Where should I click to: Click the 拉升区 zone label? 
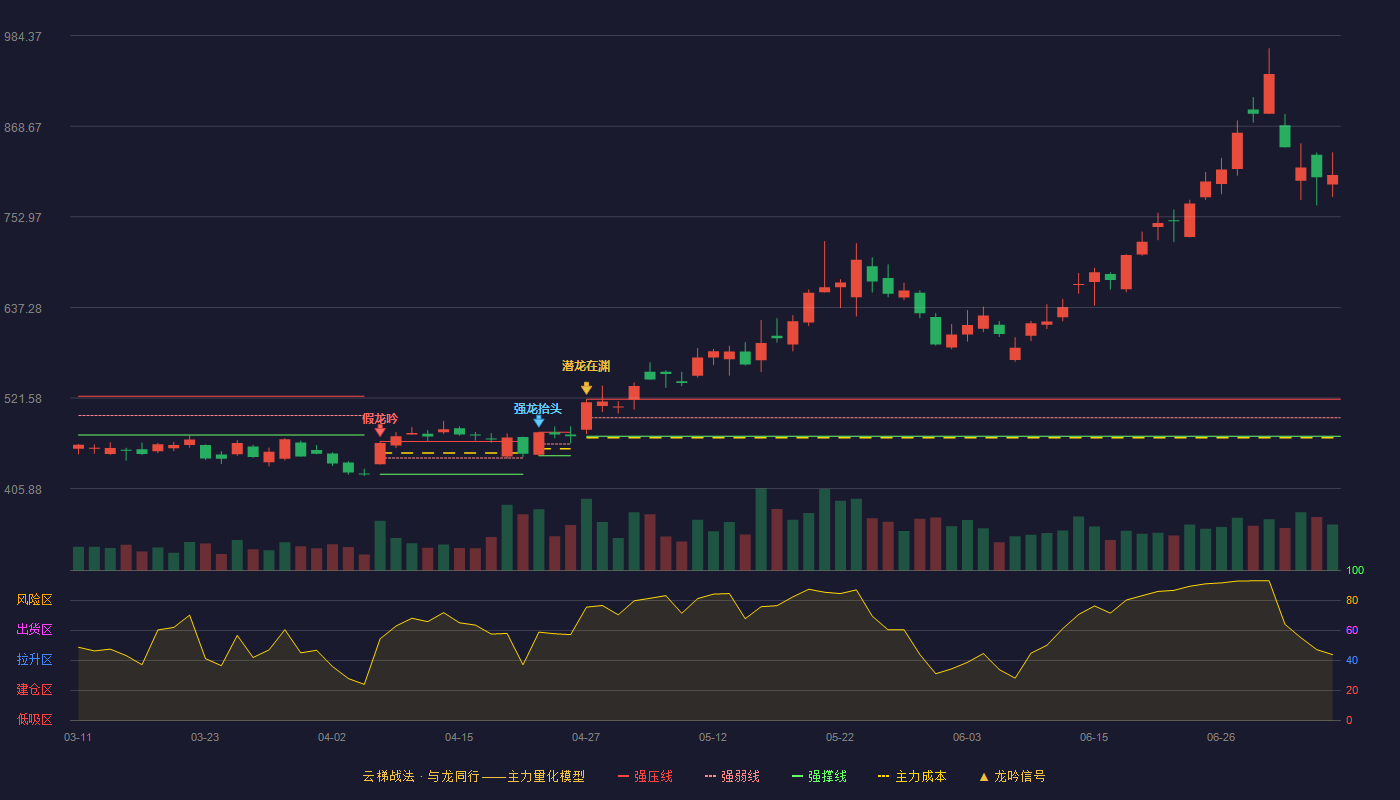point(34,660)
